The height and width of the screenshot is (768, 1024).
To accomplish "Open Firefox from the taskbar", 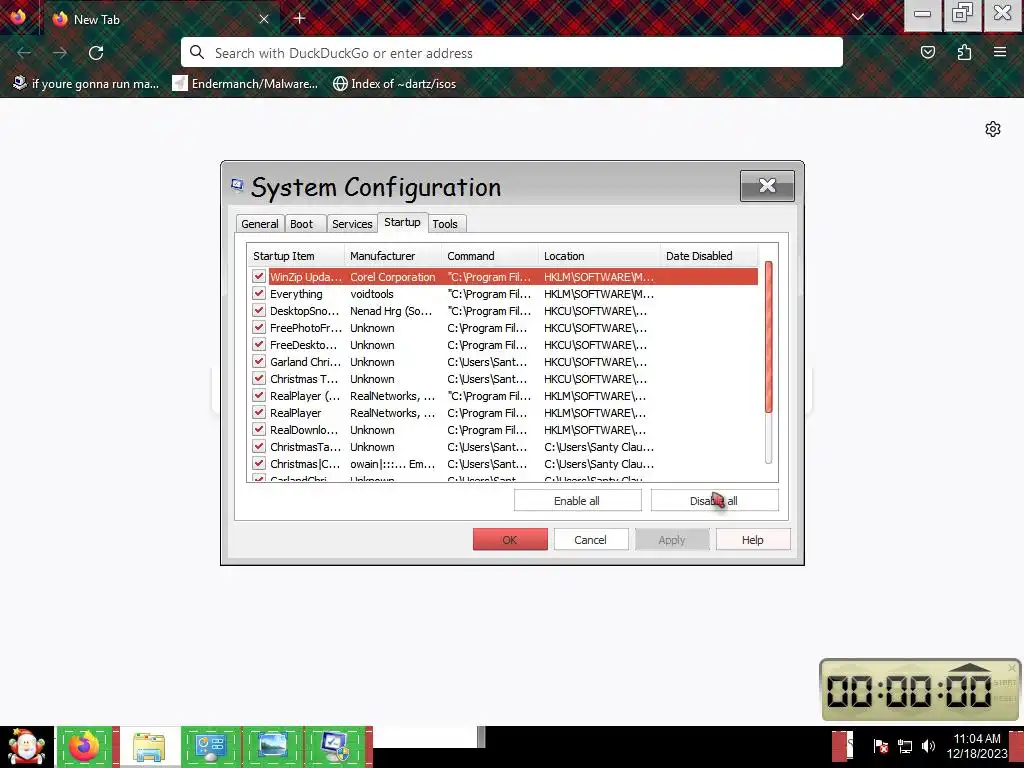I will pos(84,746).
